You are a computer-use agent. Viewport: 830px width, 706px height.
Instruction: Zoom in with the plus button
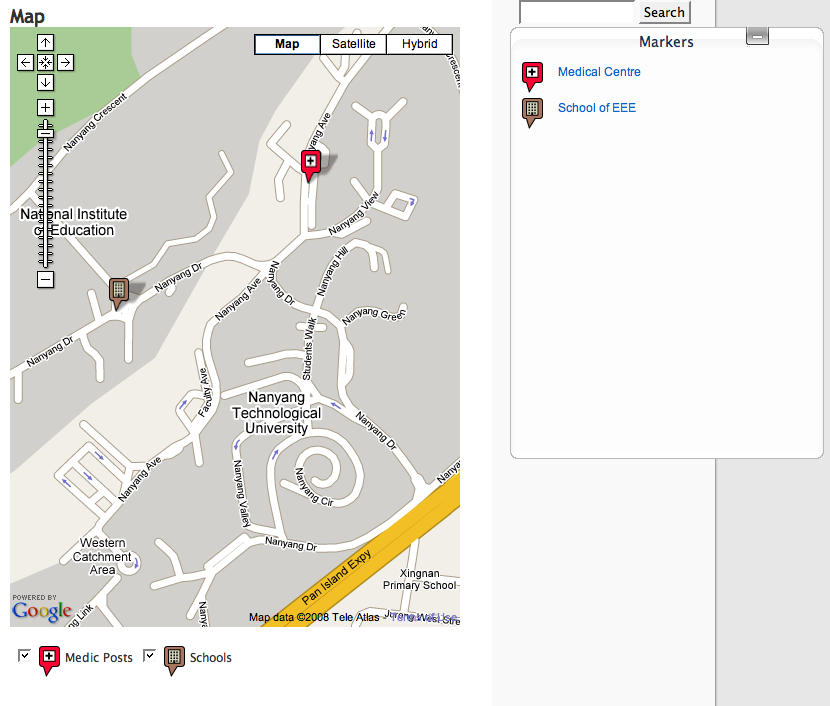click(x=46, y=107)
